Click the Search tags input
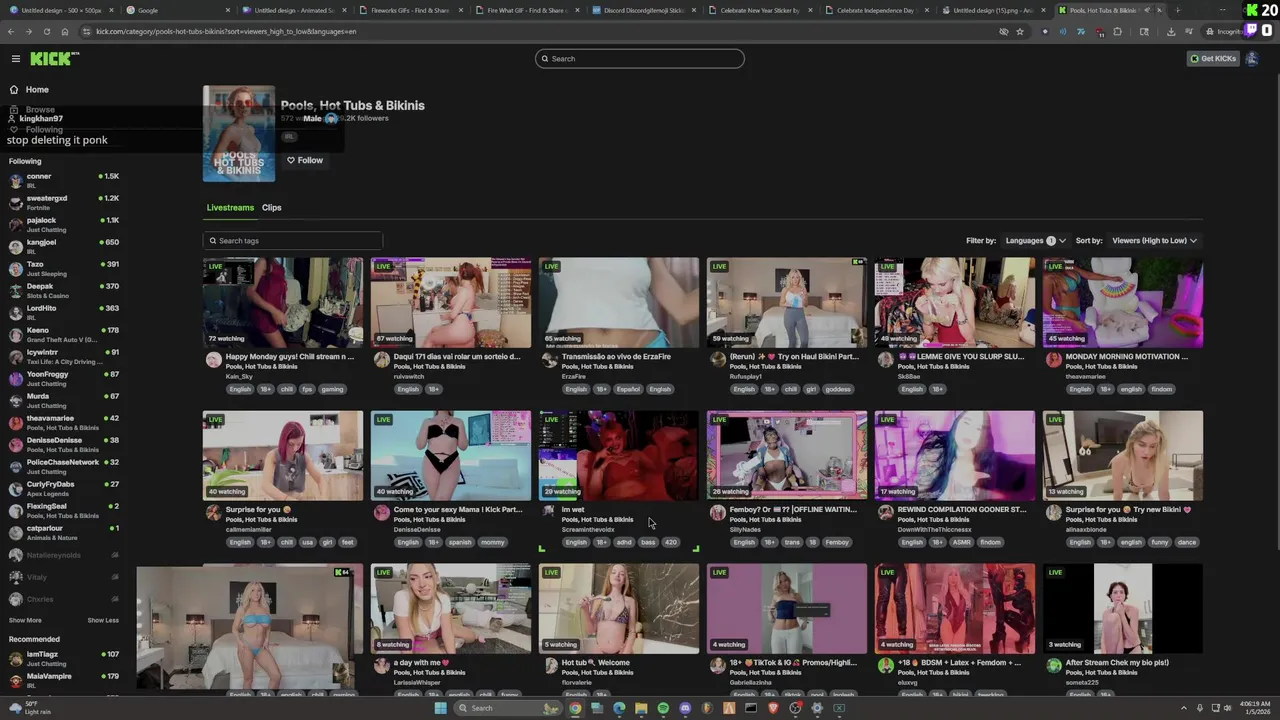Image resolution: width=1280 pixels, height=720 pixels. (293, 241)
